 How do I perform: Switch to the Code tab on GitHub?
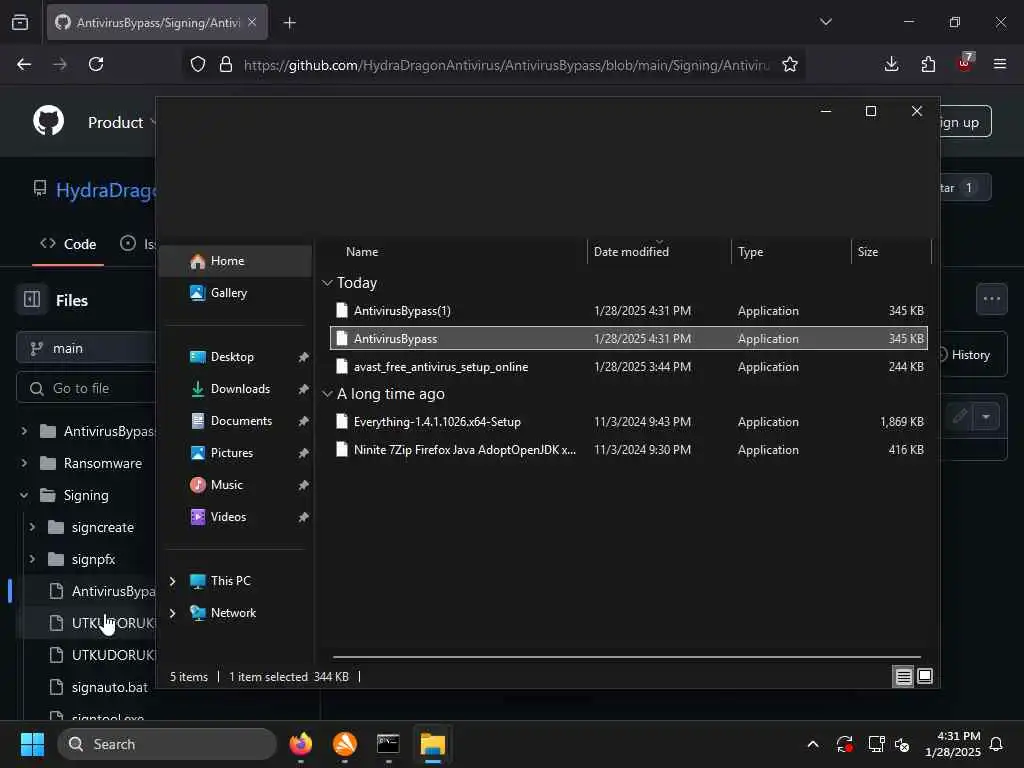point(68,244)
